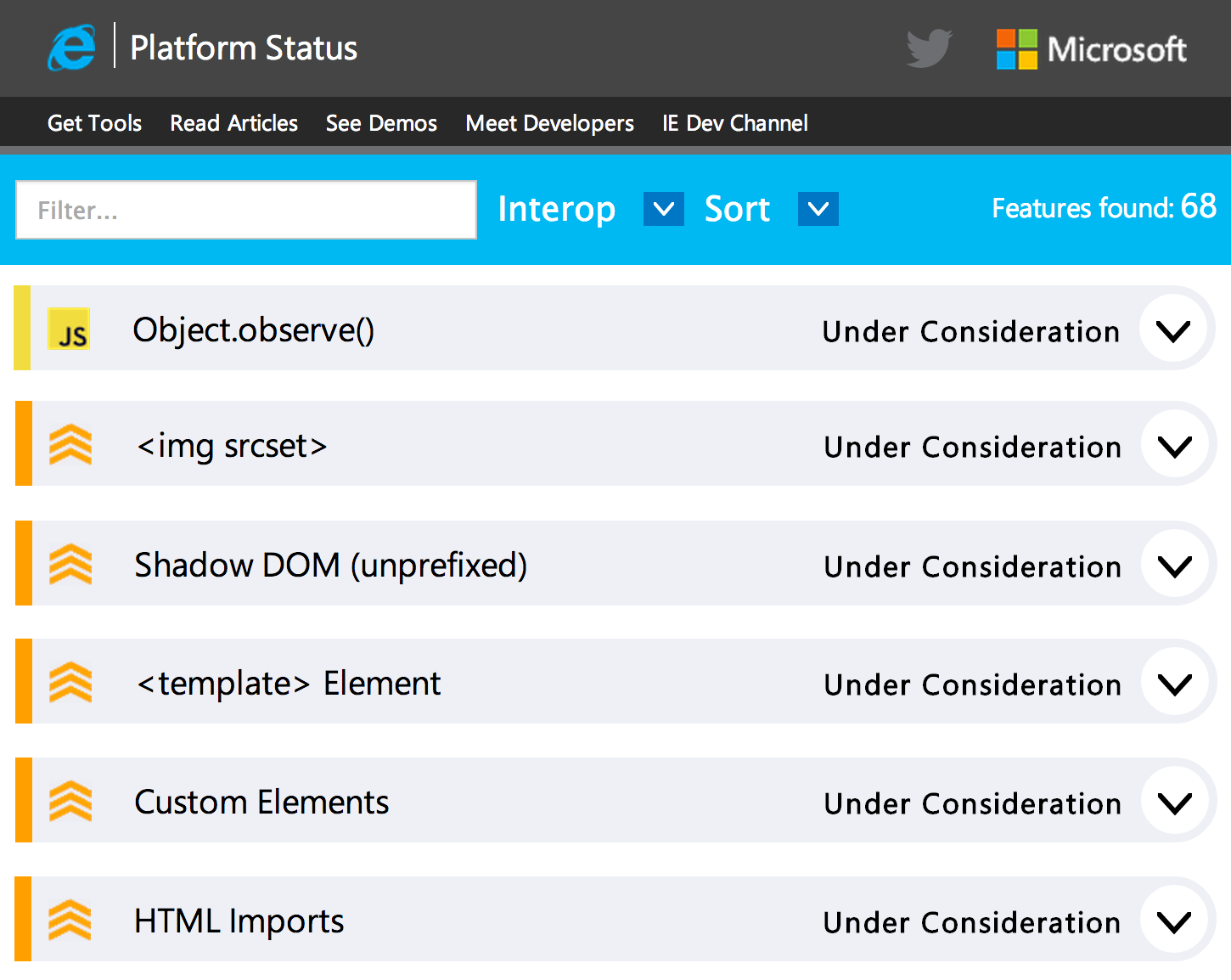Click the HTML Imports feature name
Viewport: 1231px width, 980px height.
point(239,921)
